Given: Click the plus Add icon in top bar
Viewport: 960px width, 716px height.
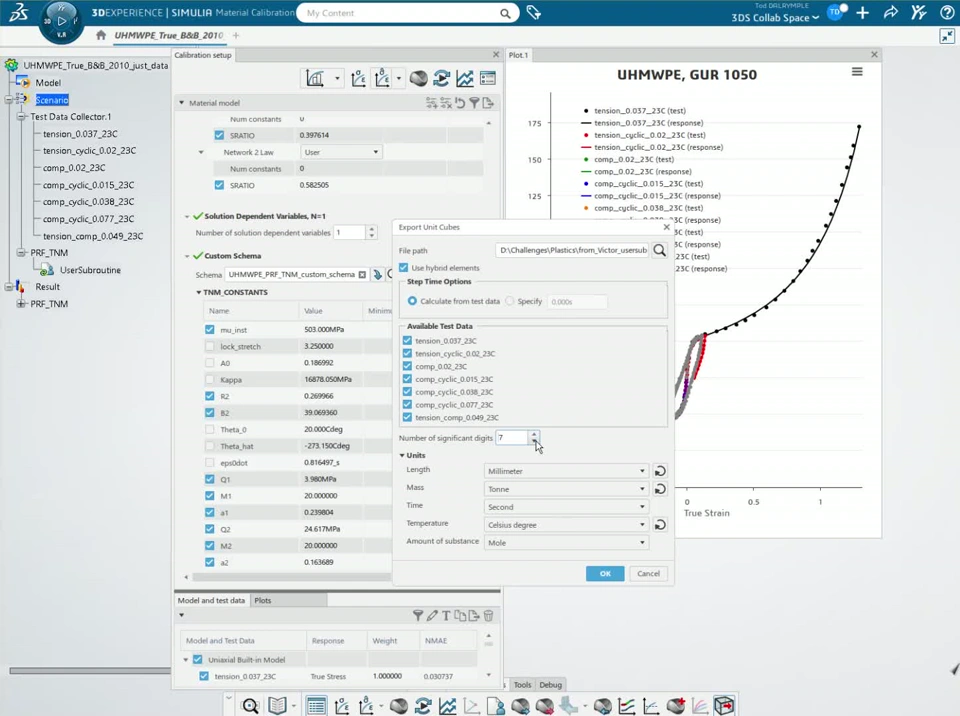Looking at the screenshot, I should [x=863, y=13].
